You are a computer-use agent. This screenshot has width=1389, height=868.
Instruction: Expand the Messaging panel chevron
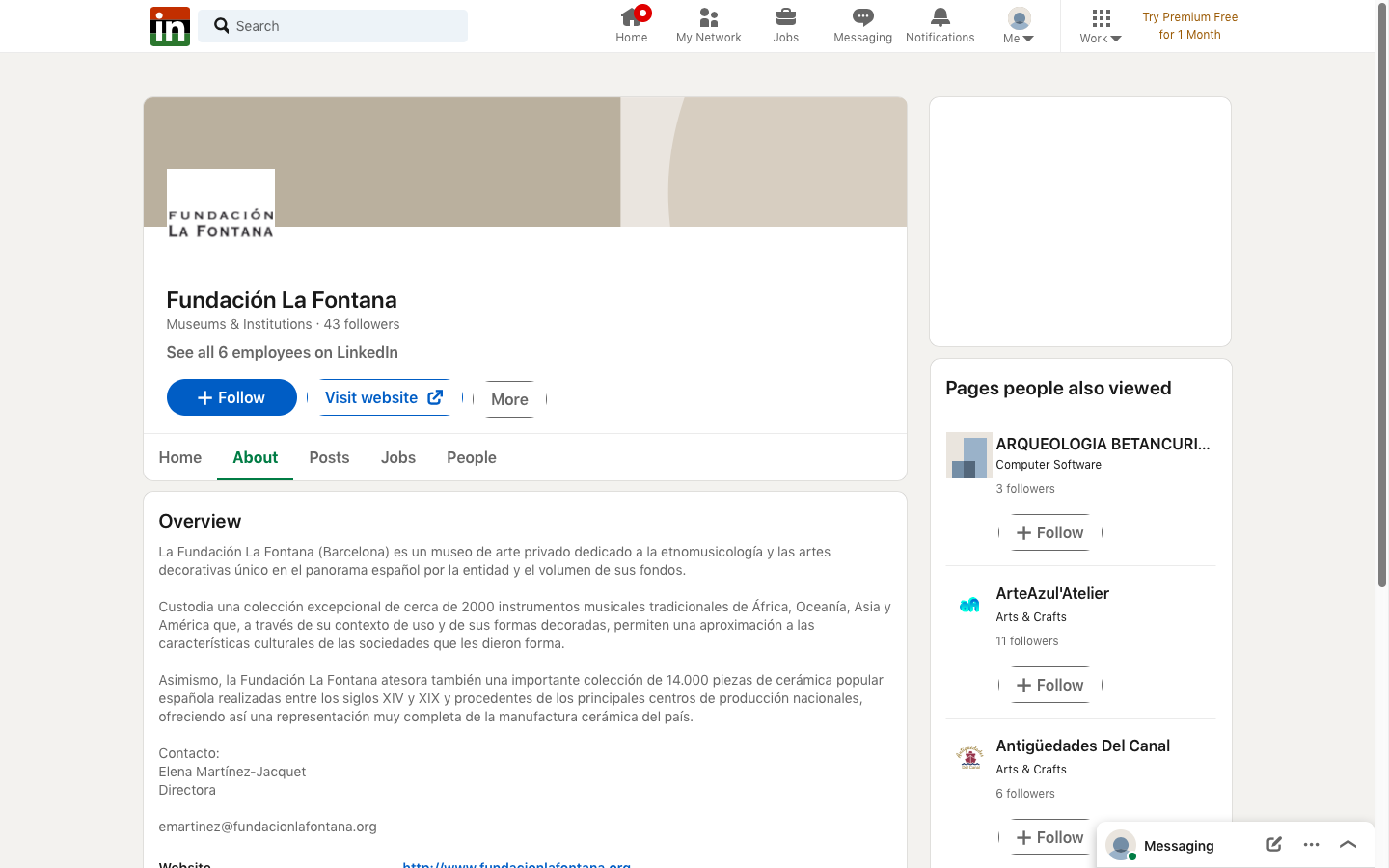click(1348, 845)
